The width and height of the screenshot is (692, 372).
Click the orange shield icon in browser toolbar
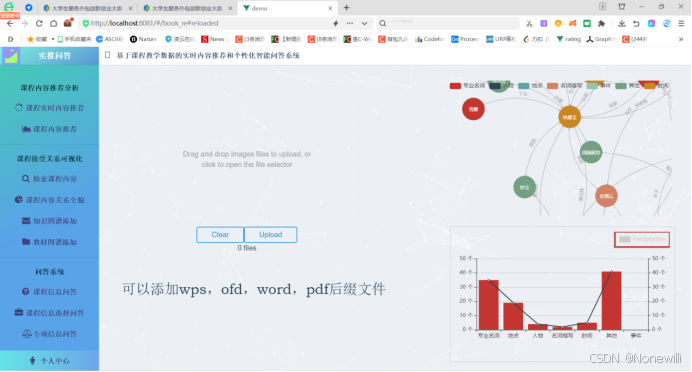558,23
